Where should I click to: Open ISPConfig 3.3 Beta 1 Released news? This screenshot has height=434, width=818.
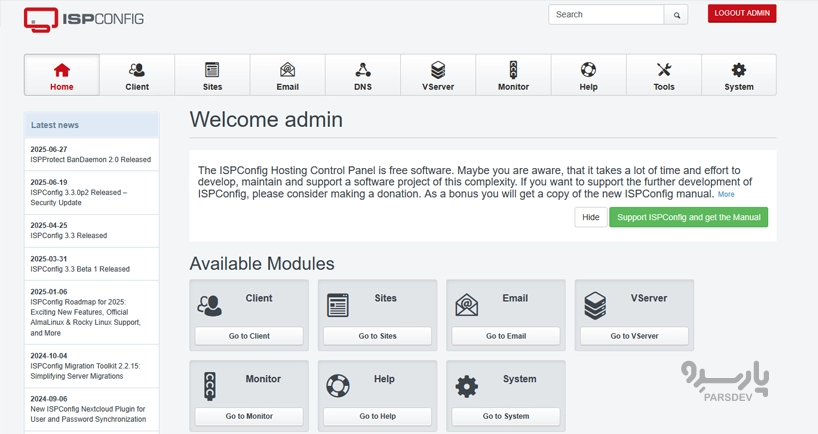(80, 269)
